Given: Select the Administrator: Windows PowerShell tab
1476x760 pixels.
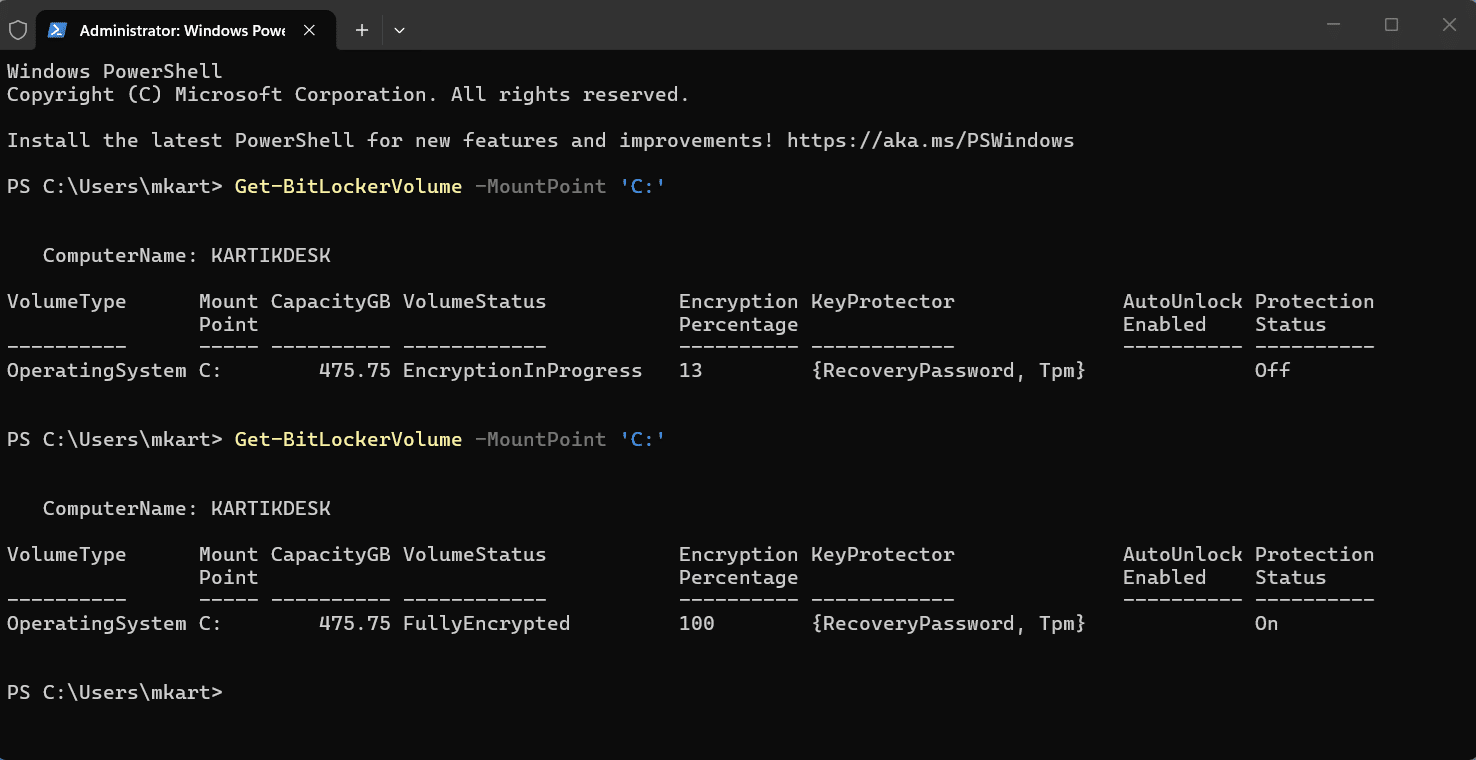Looking at the screenshot, I should tap(182, 30).
